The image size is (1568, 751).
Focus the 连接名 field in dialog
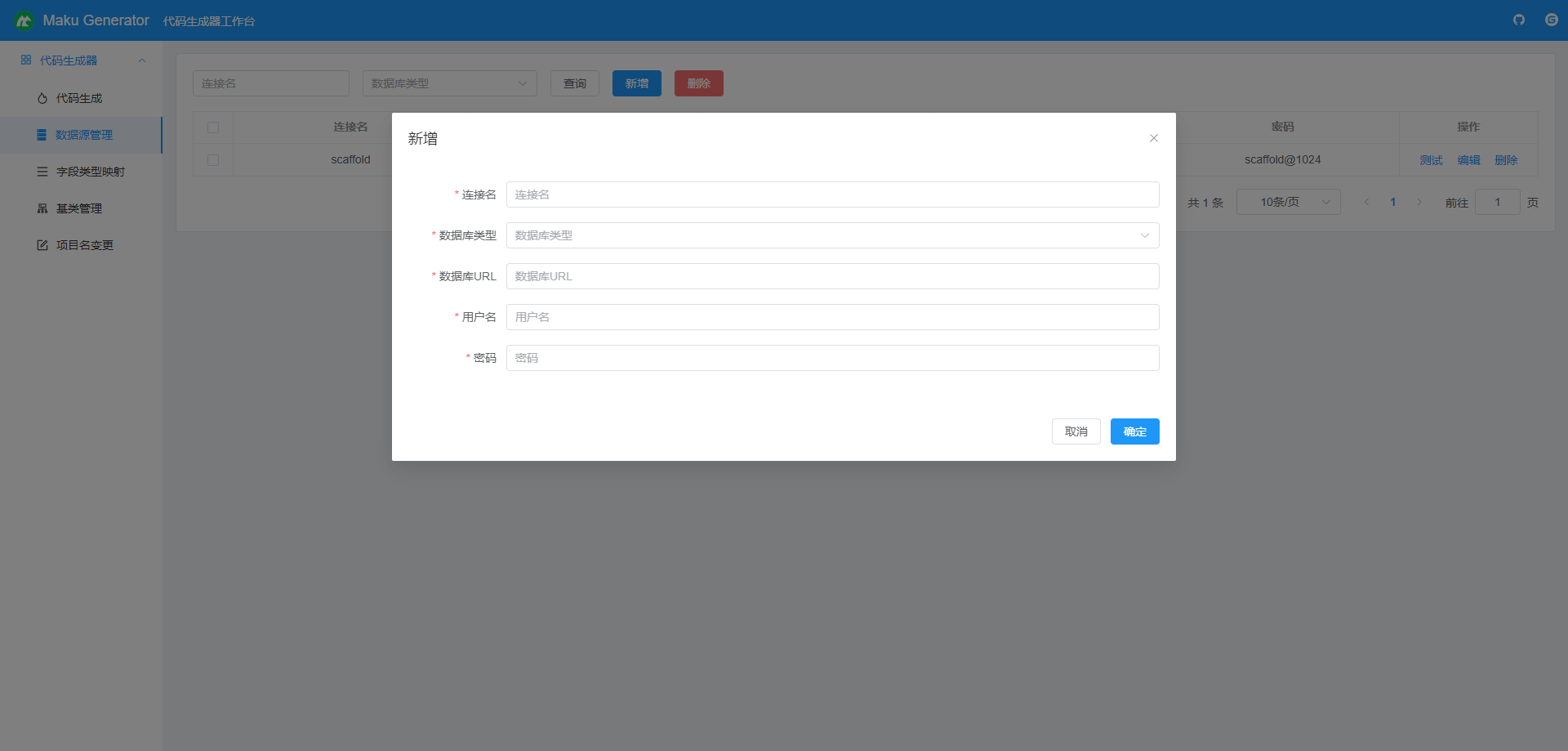[x=832, y=194]
